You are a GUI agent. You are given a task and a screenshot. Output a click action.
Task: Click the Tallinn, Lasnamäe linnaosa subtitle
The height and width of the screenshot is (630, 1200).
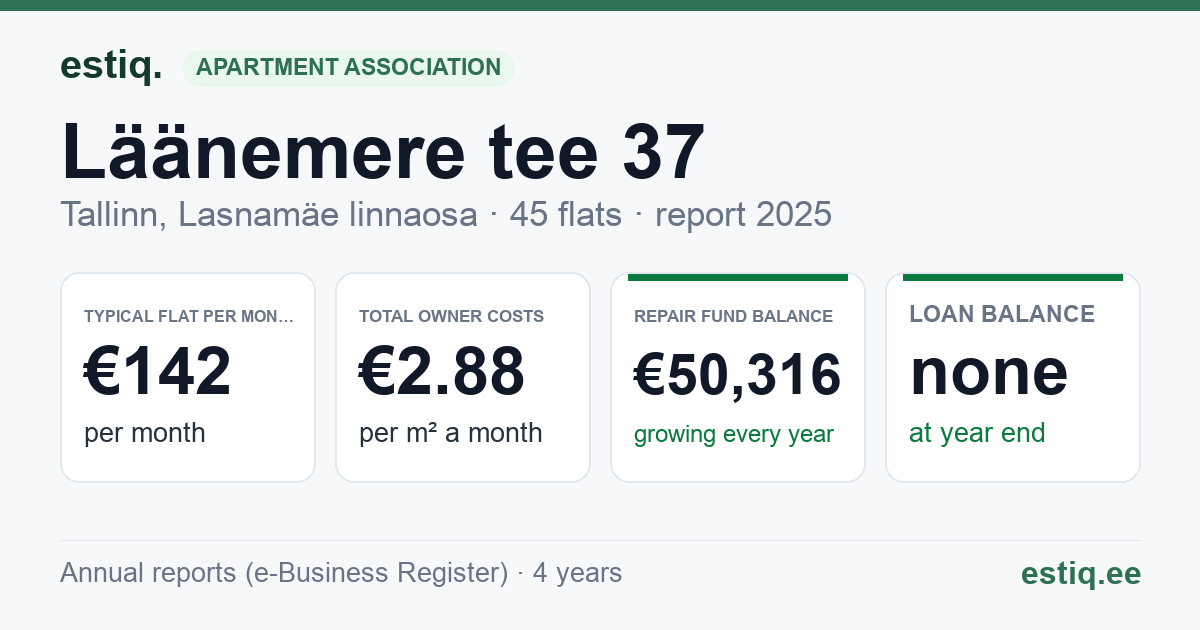[x=269, y=214]
